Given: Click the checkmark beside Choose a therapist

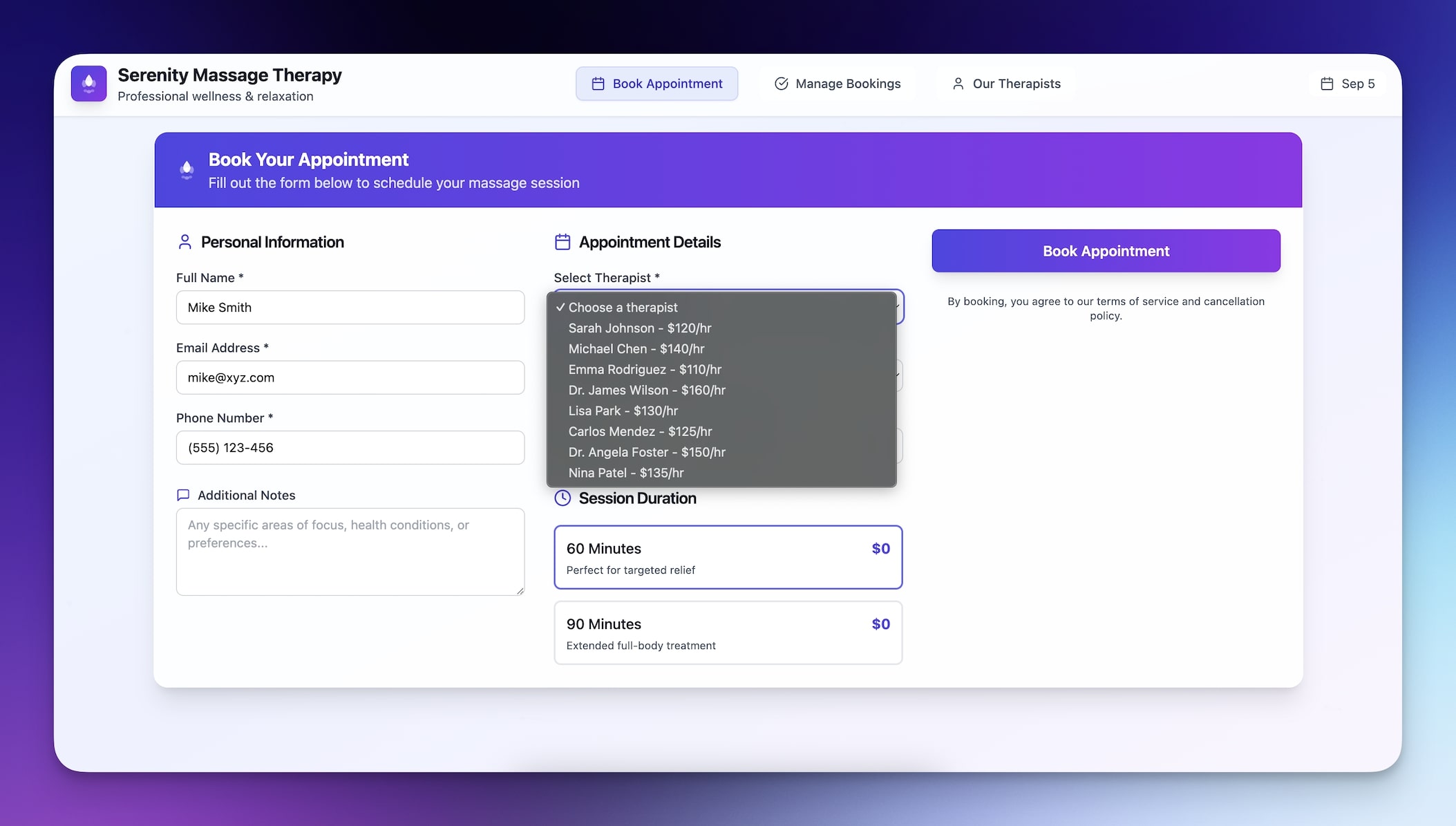Looking at the screenshot, I should pos(560,308).
